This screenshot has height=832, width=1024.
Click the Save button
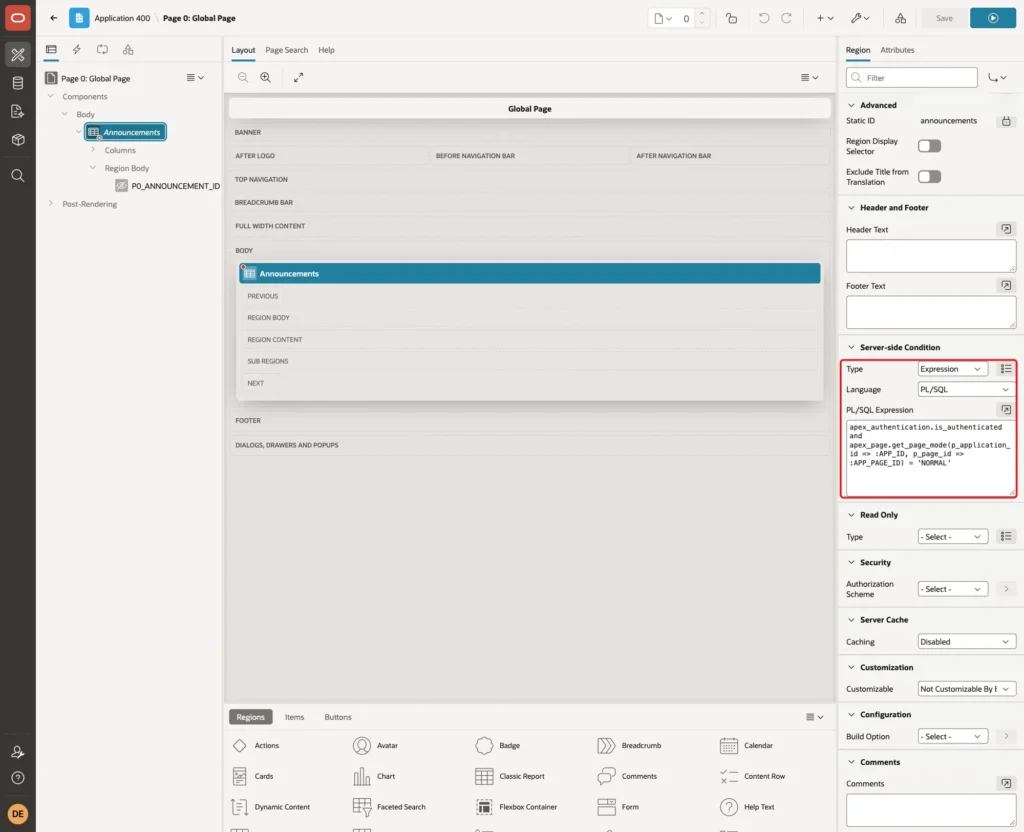(944, 18)
